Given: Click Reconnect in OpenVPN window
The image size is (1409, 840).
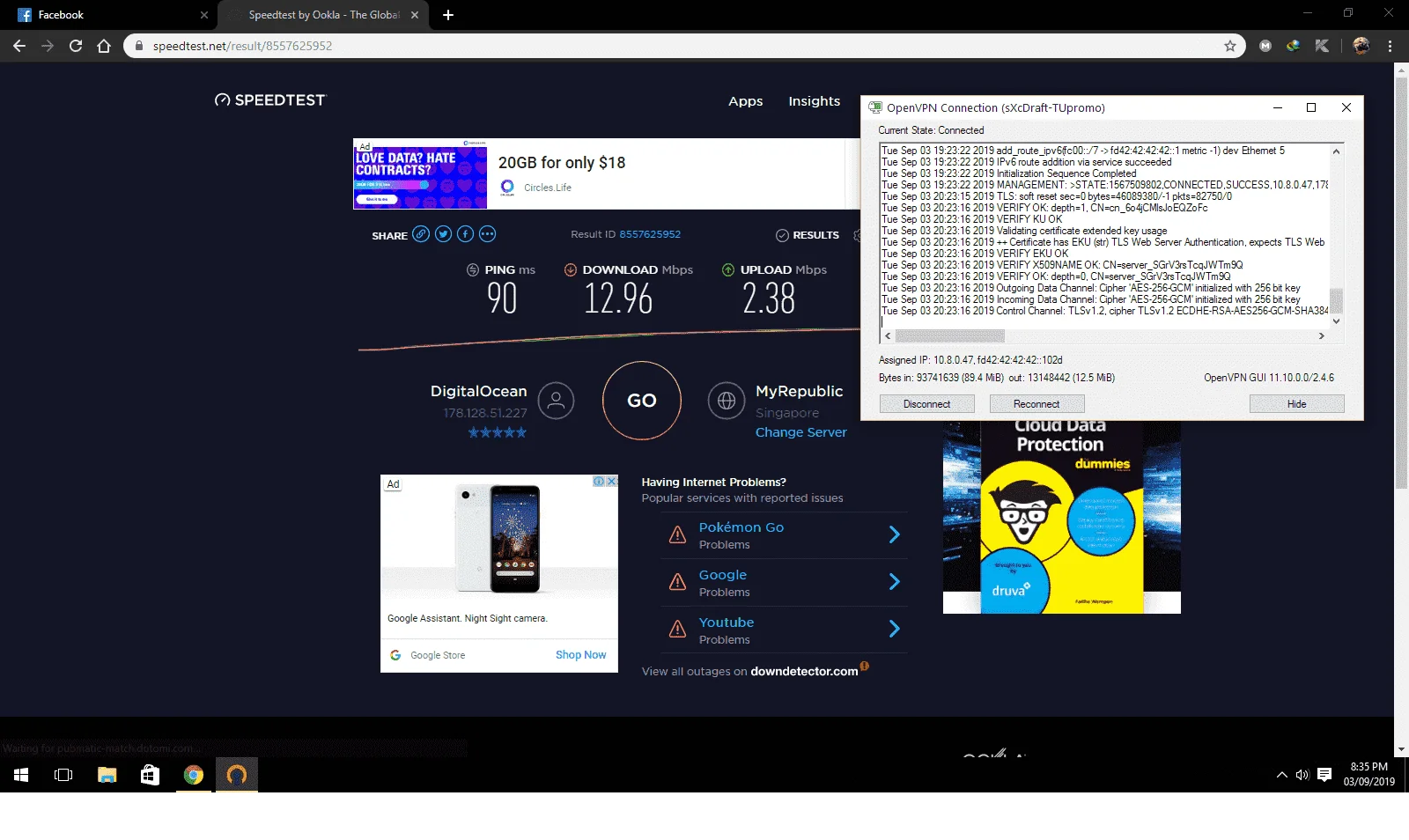Looking at the screenshot, I should point(1036,404).
